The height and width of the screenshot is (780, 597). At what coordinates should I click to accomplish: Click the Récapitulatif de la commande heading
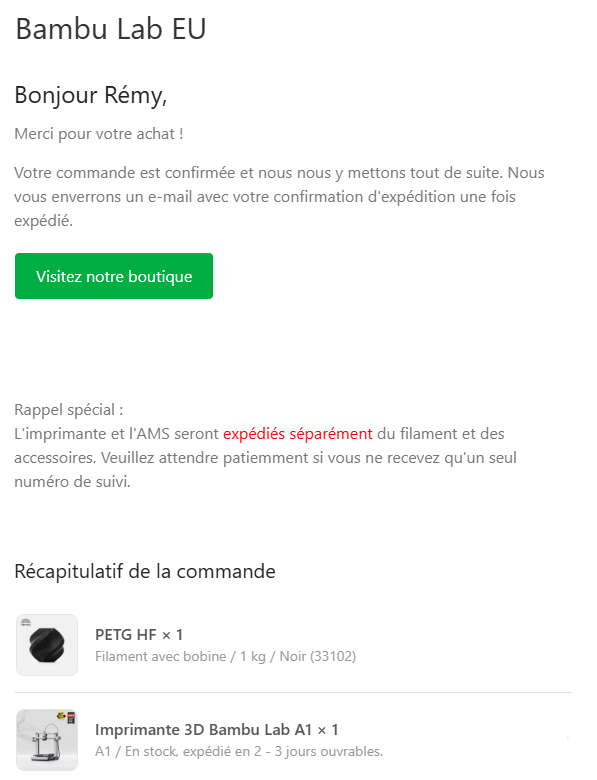point(145,572)
